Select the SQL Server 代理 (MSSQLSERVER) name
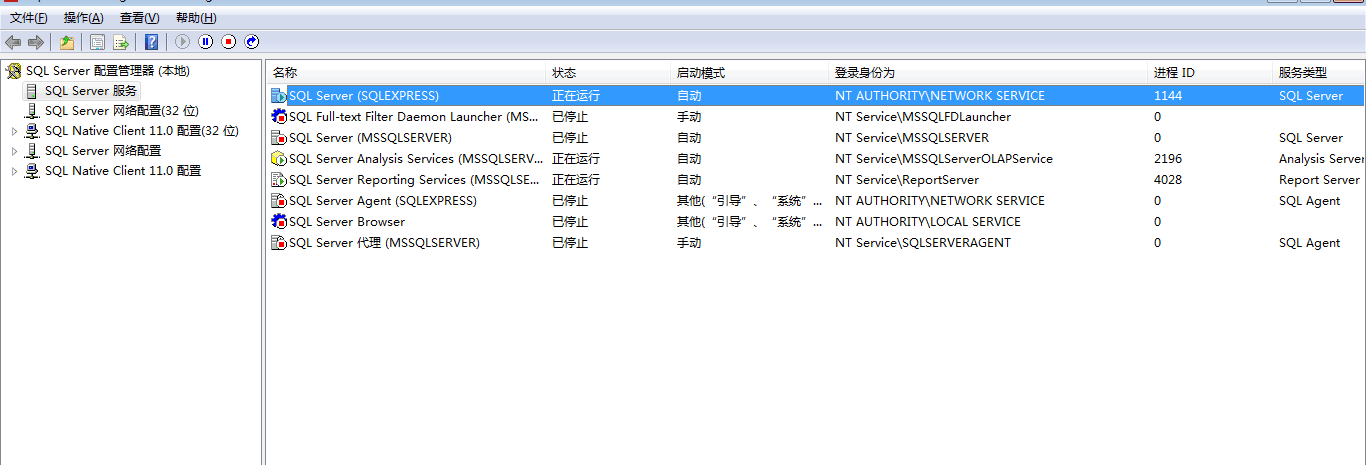Viewport: 1366px width, 465px height. tap(384, 243)
